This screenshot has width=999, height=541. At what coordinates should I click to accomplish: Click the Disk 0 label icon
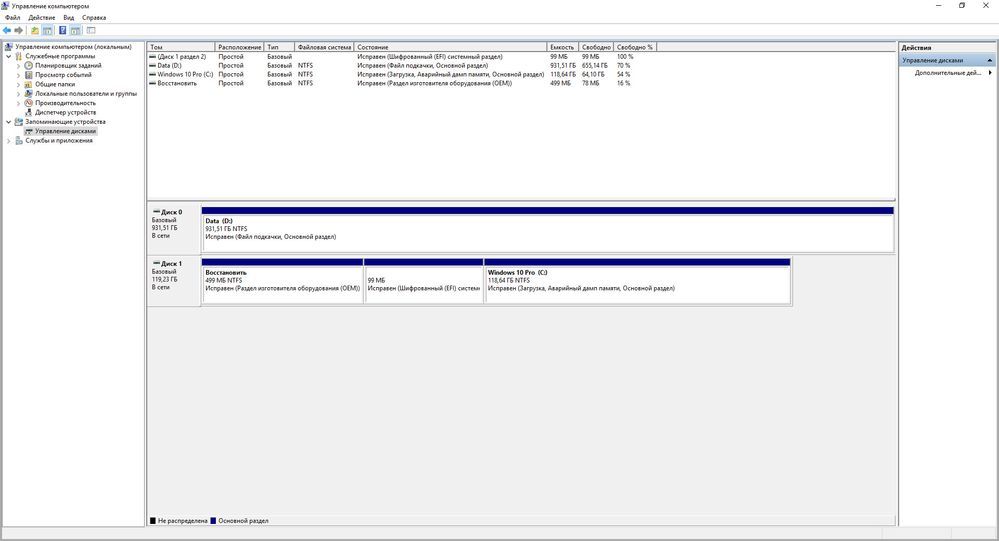(156, 212)
